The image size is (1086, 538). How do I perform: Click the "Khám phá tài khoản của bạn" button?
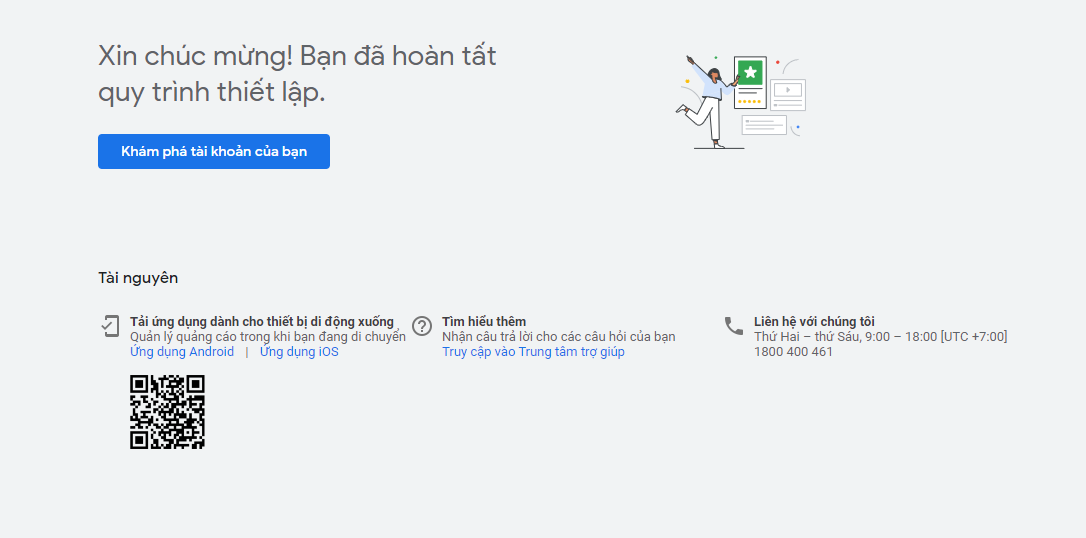(x=213, y=152)
